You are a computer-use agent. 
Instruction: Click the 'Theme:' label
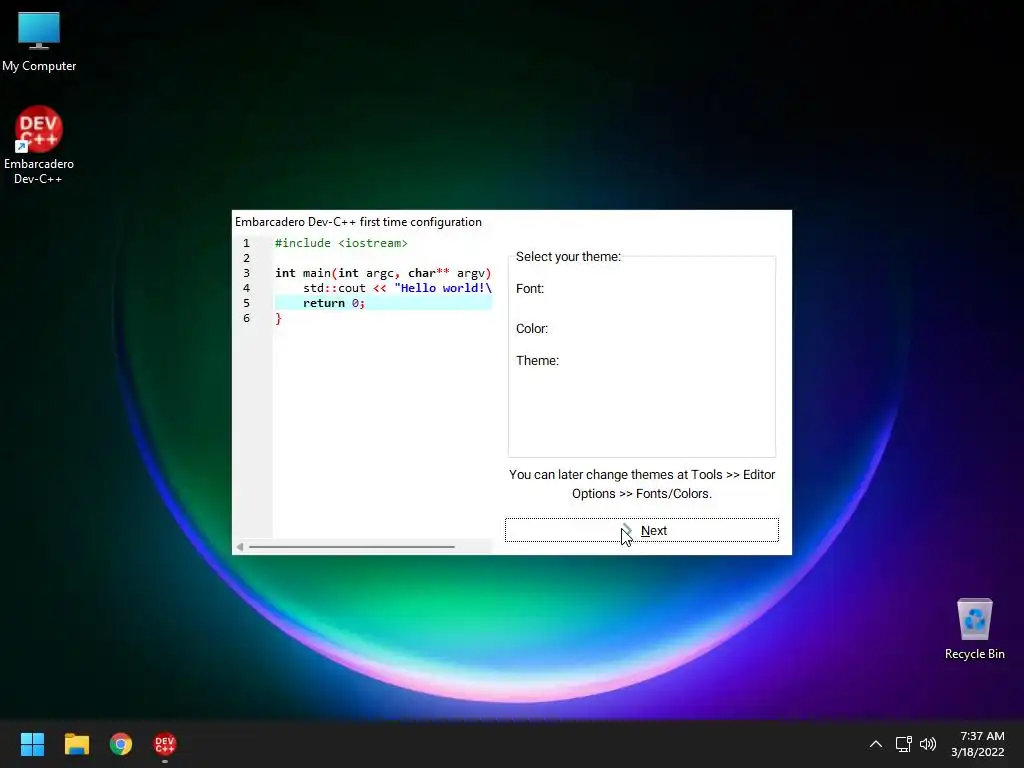click(537, 360)
